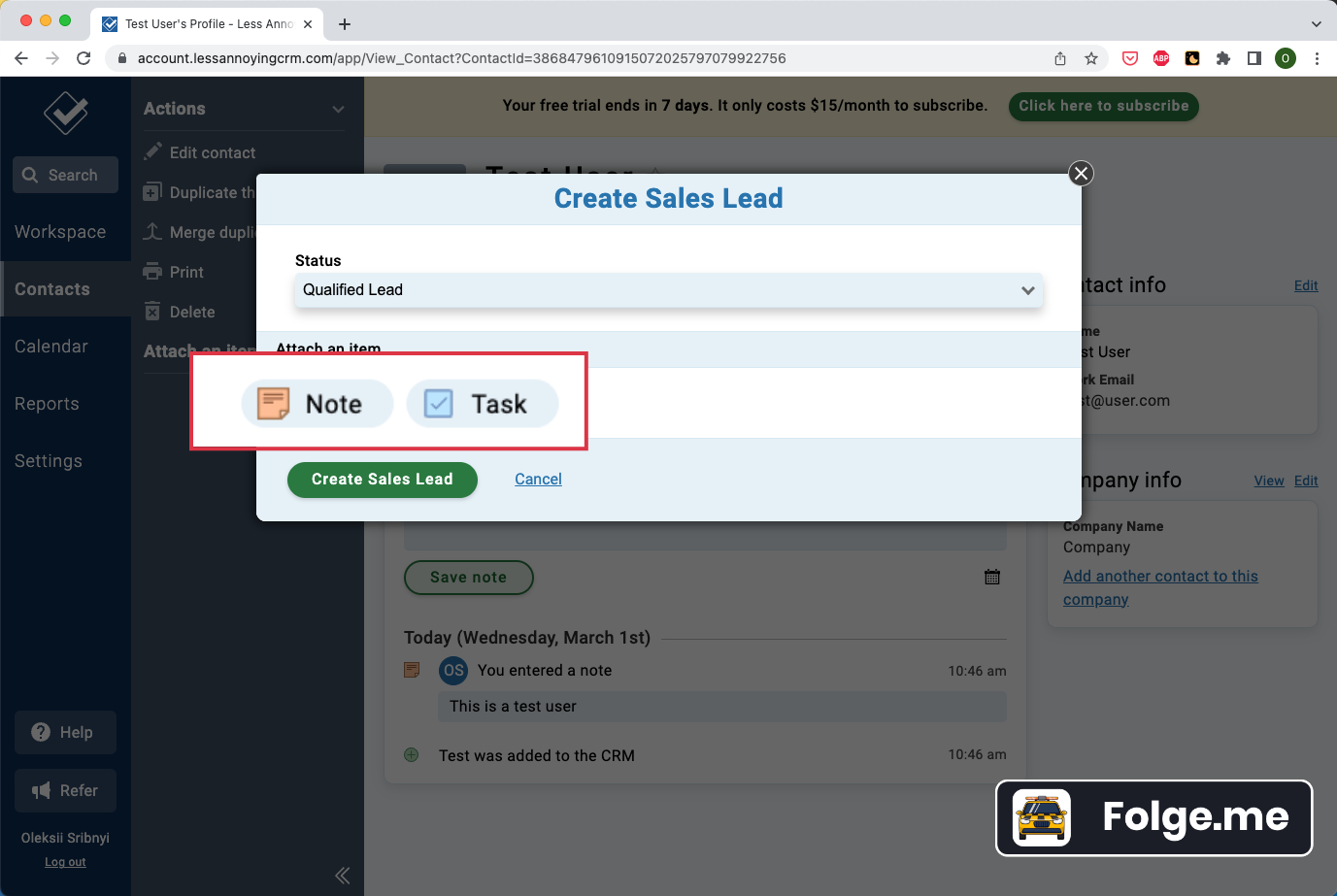Reload the page in browser
This screenshot has height=896, width=1337.
coord(84,58)
